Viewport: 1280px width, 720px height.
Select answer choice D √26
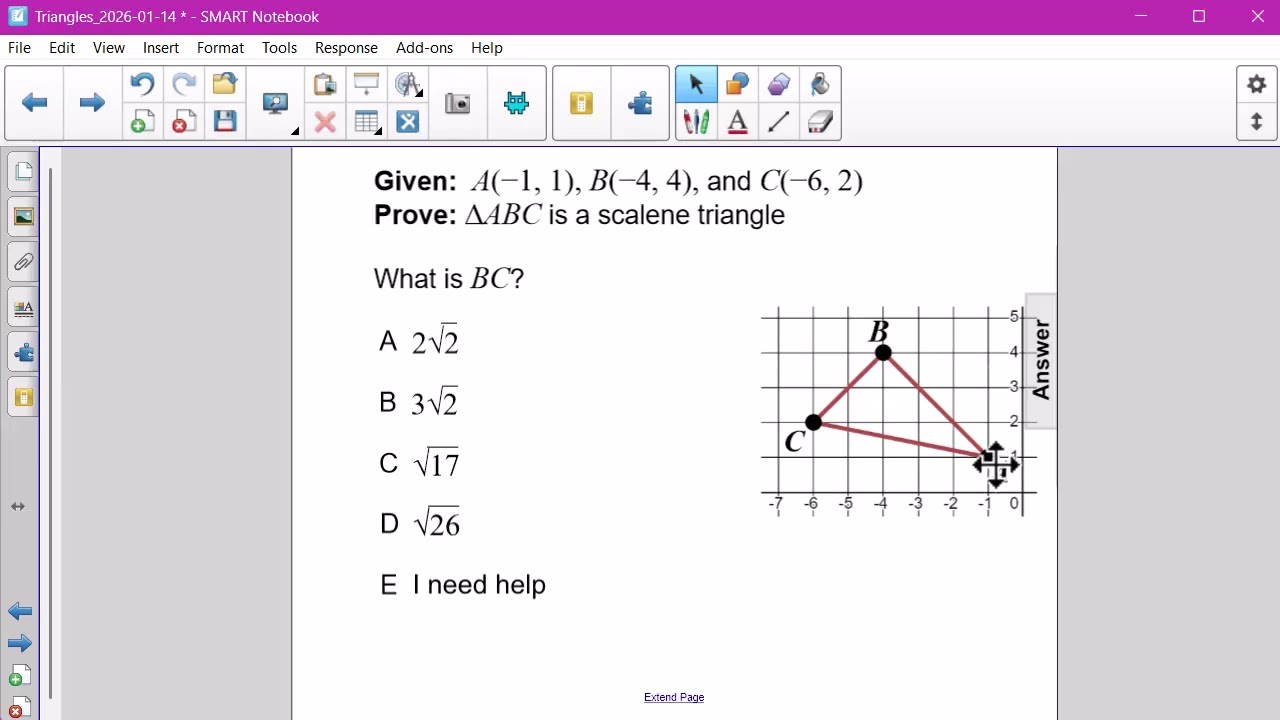click(419, 523)
